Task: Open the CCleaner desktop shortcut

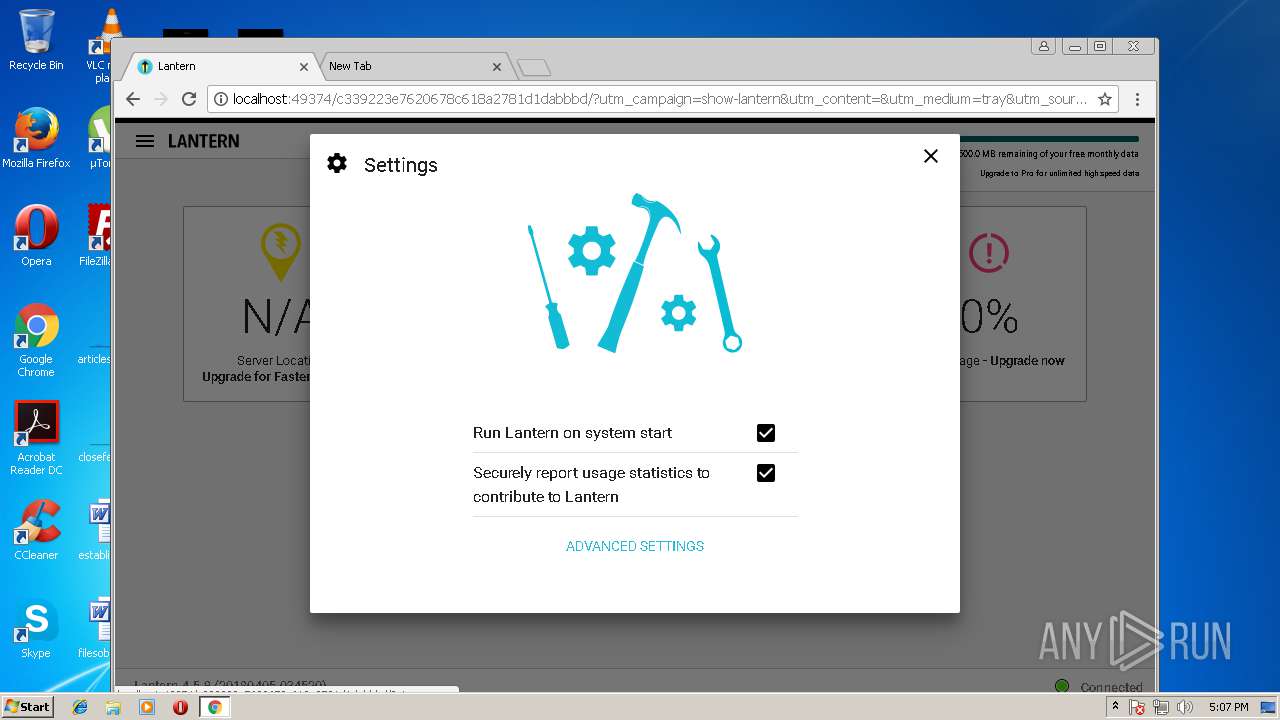Action: click(36, 530)
